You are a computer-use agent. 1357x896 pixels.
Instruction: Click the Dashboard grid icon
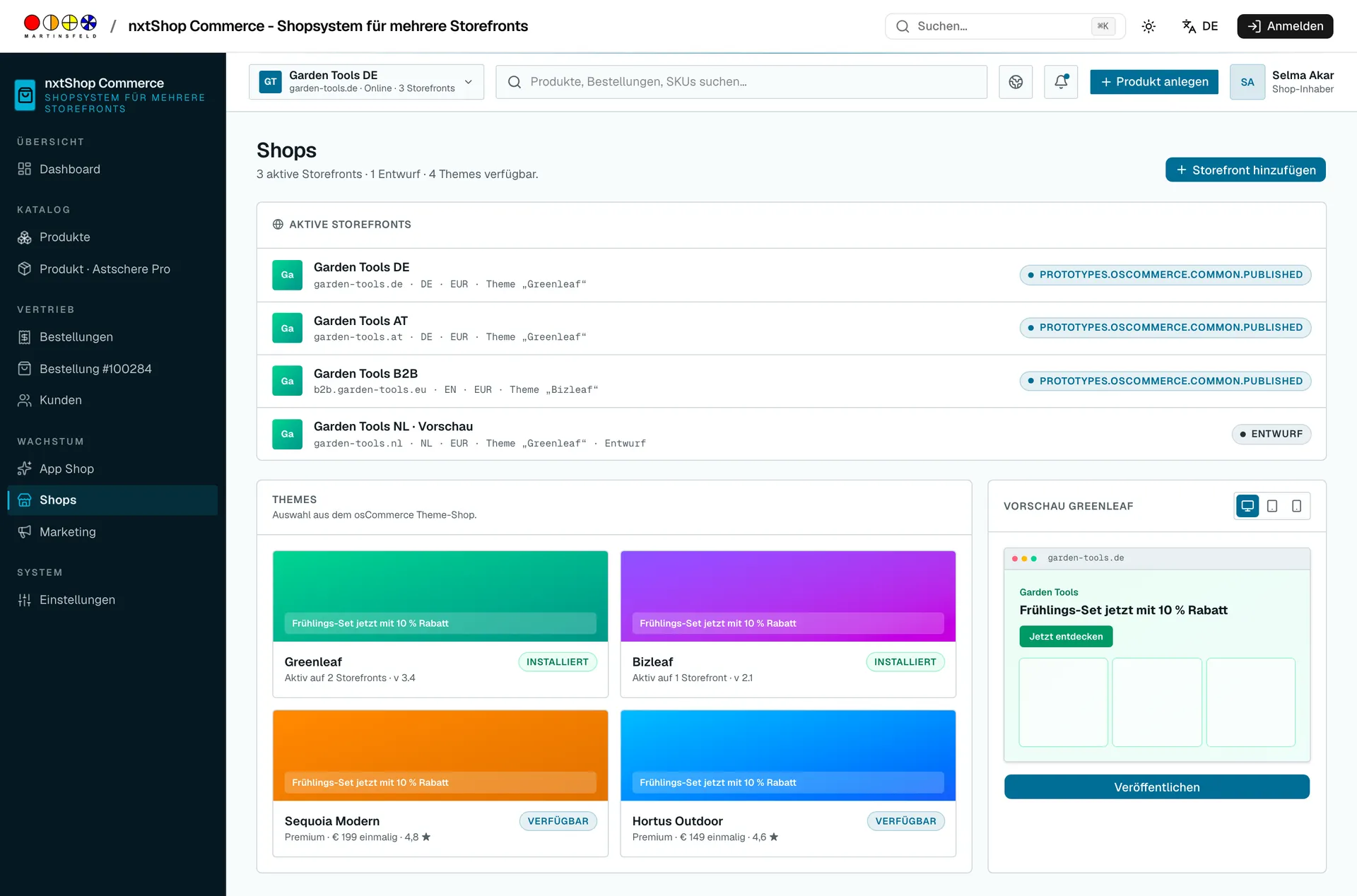point(25,169)
